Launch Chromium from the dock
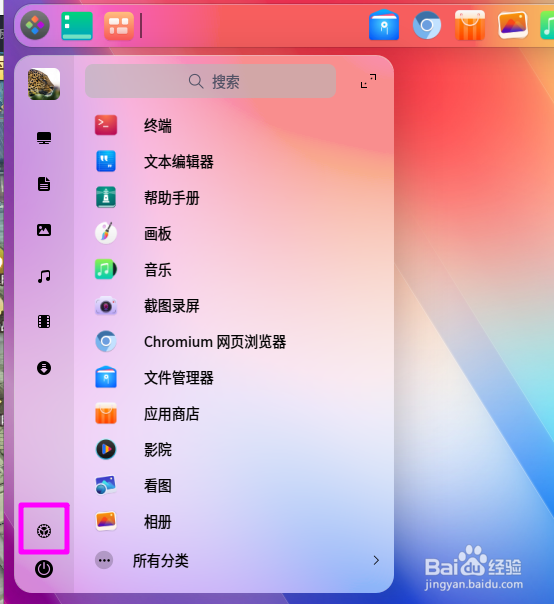The image size is (554, 604). click(426, 25)
